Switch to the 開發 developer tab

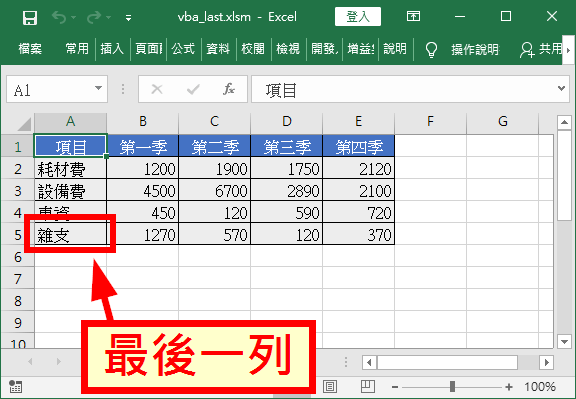(x=325, y=48)
